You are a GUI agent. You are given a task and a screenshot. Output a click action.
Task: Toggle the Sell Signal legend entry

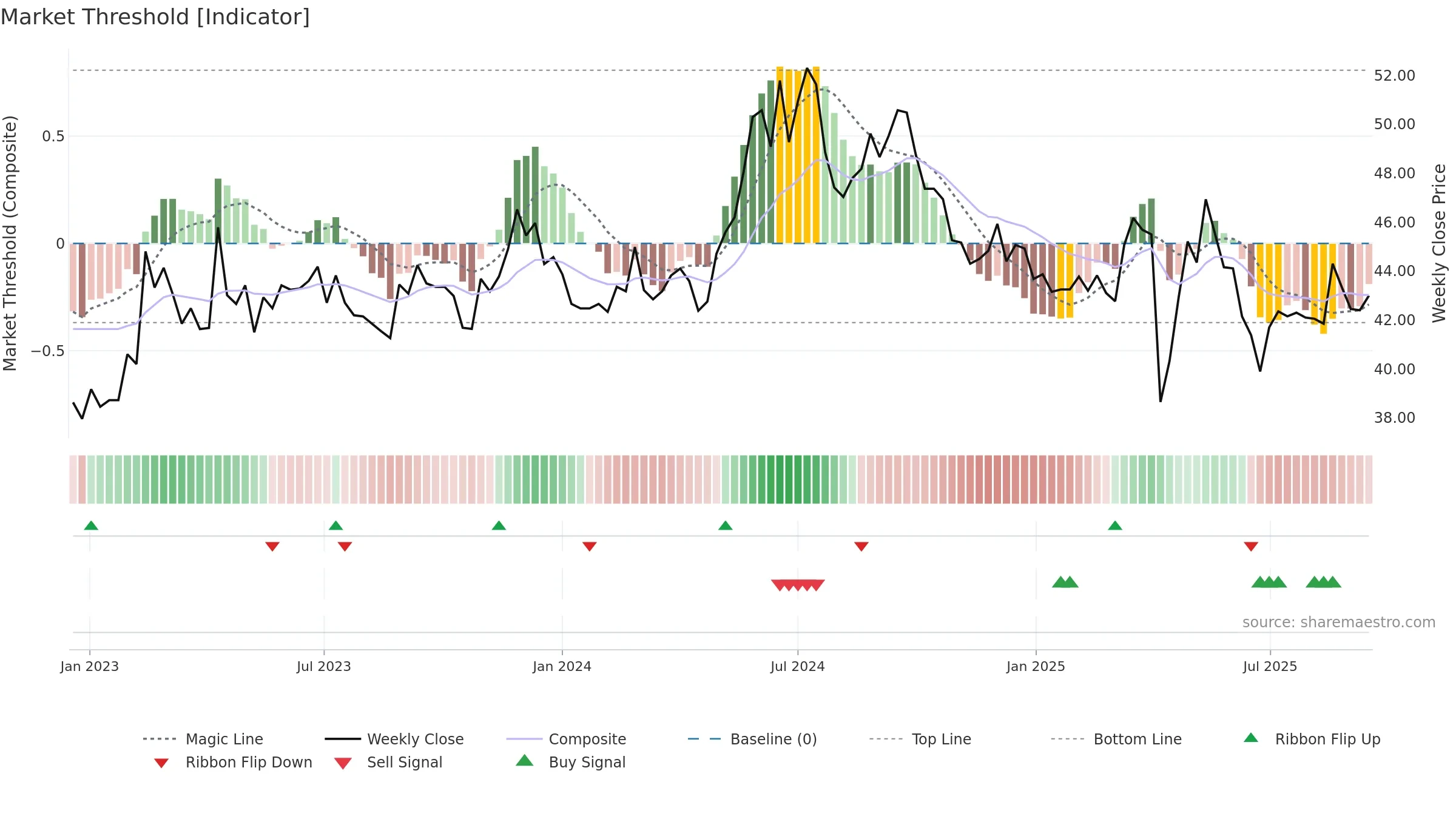pyautogui.click(x=388, y=762)
